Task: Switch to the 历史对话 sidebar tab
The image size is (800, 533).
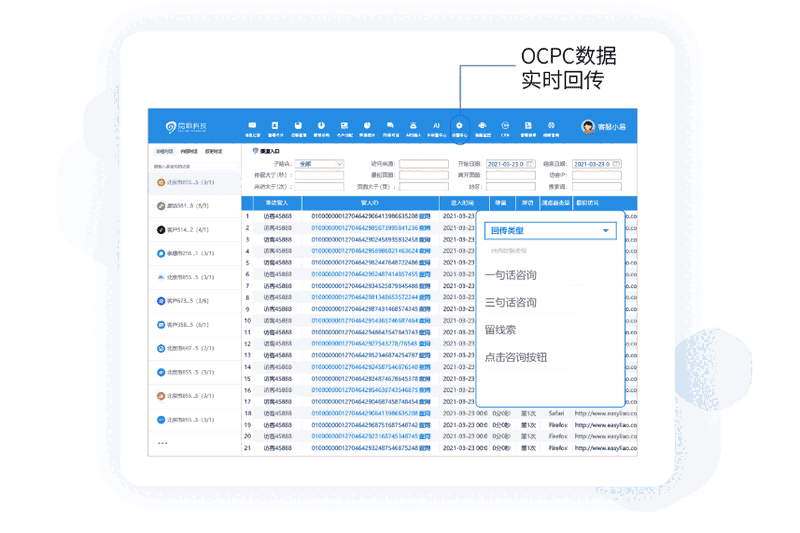Action: click(x=213, y=151)
